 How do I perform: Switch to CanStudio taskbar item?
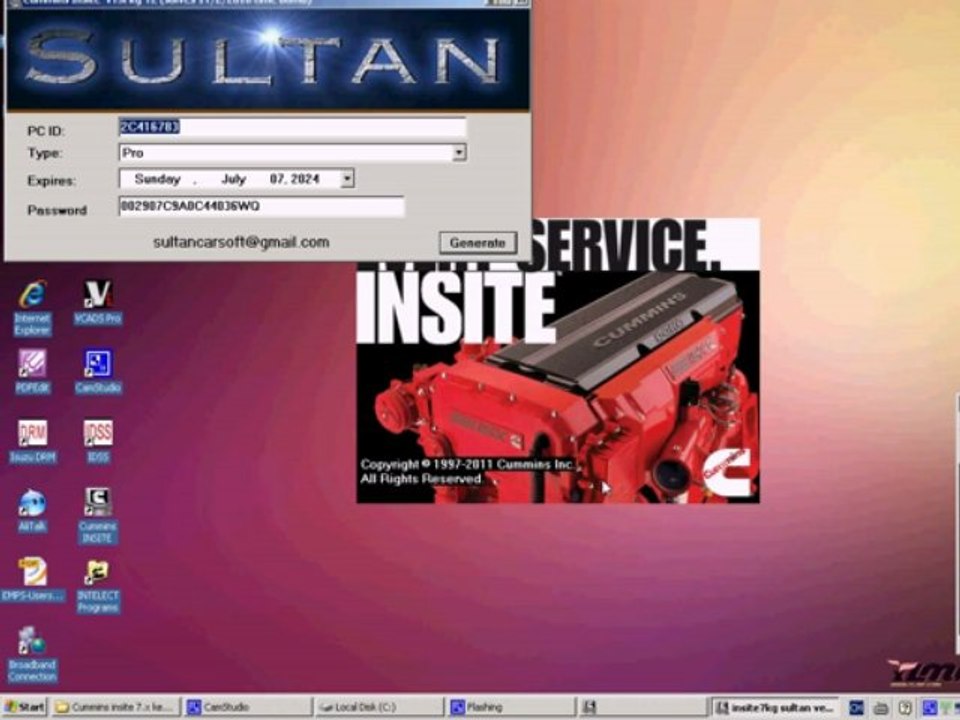pos(248,707)
